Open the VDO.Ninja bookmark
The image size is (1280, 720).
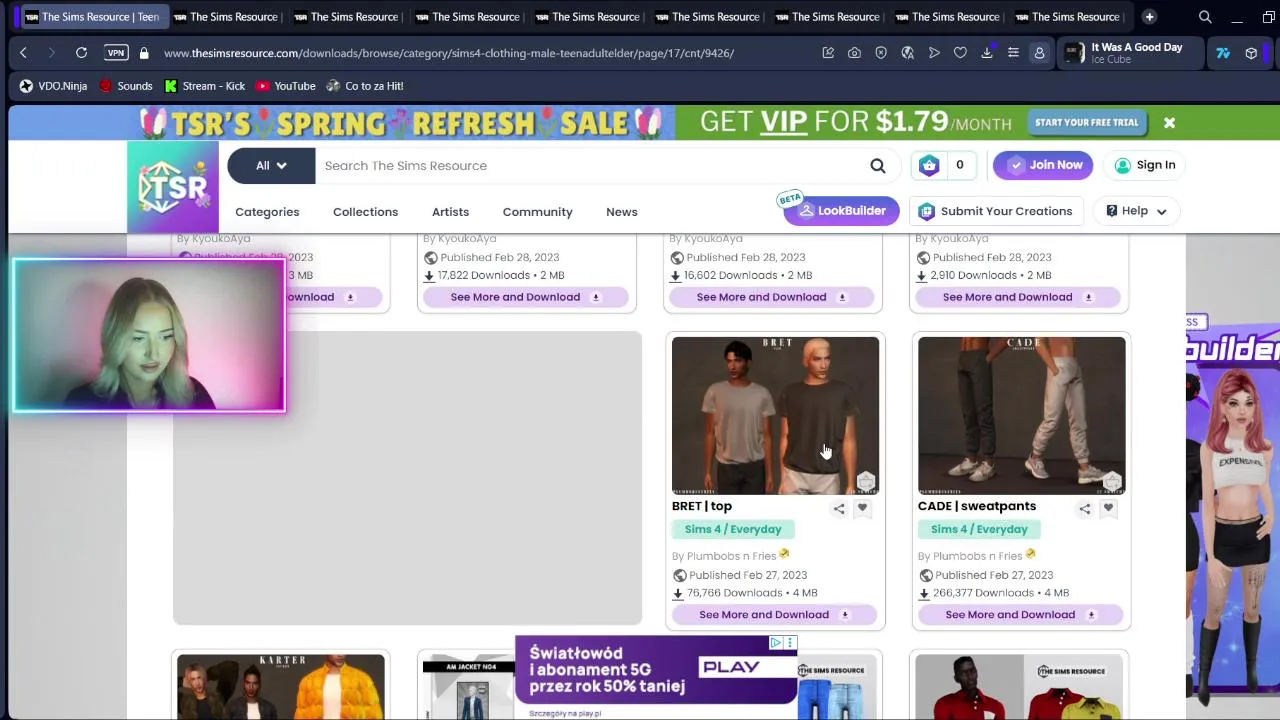click(53, 86)
